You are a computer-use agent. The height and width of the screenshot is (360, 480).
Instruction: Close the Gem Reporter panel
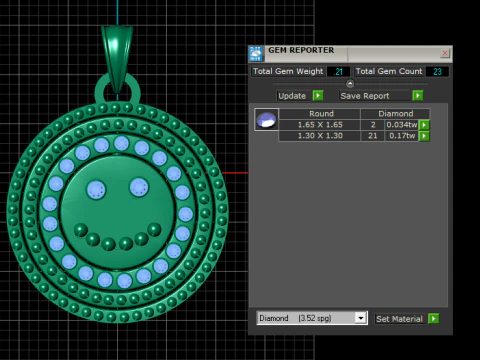coord(445,53)
